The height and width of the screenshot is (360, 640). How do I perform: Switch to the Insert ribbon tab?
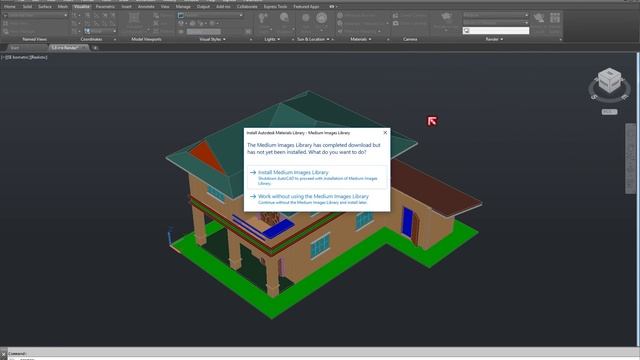127,7
